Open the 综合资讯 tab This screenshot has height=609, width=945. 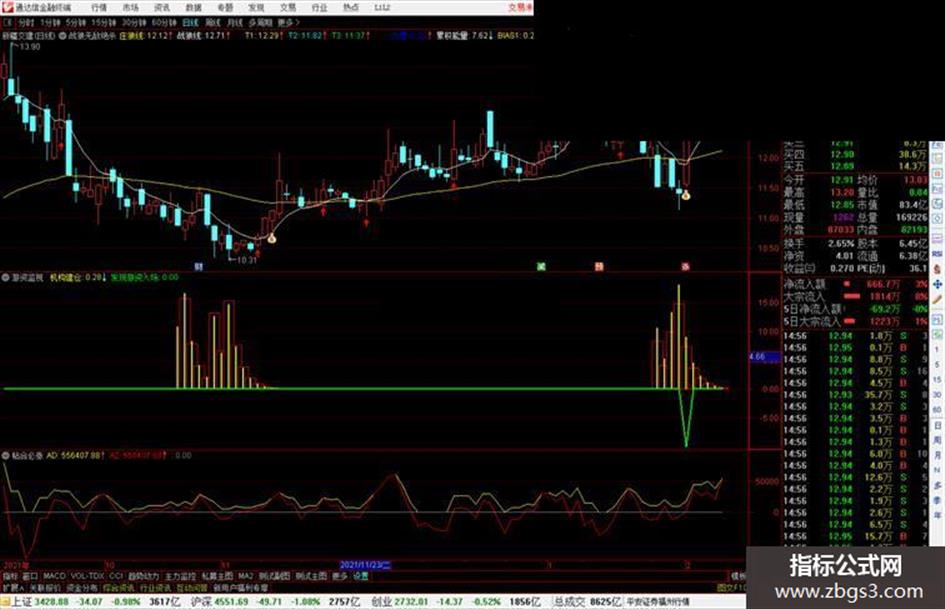(119, 587)
